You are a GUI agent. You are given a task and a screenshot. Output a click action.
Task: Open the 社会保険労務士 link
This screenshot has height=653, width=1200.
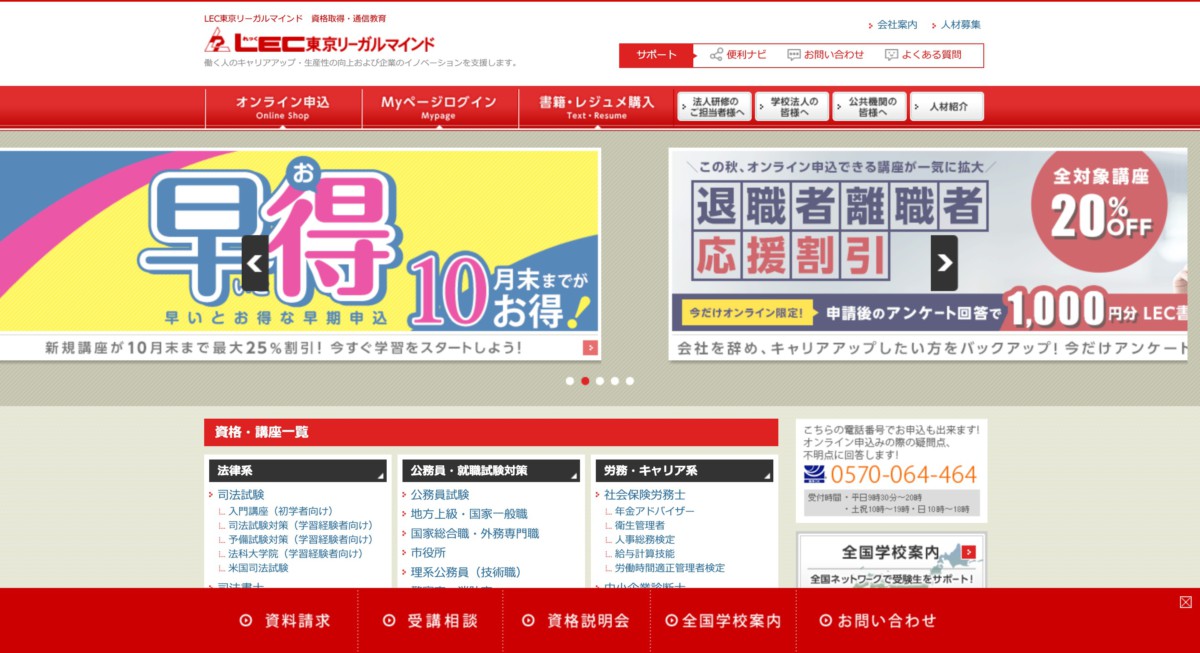[645, 494]
